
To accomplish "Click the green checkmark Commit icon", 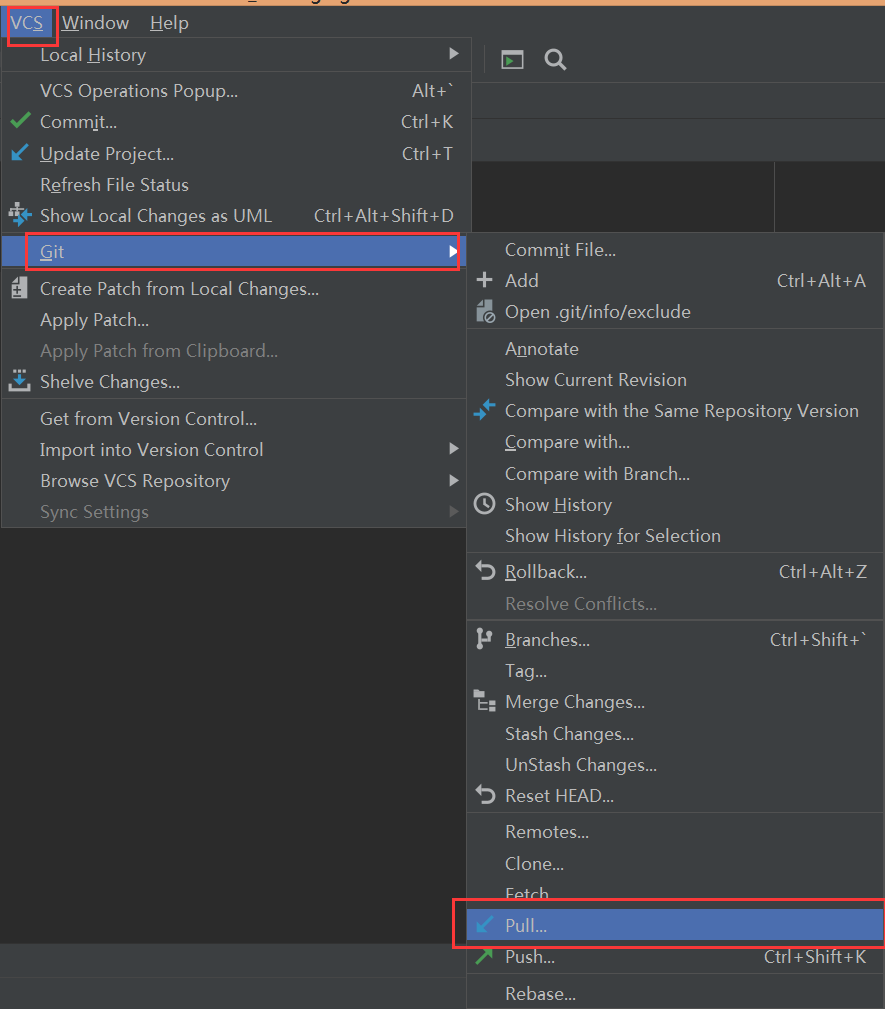I will coord(21,120).
